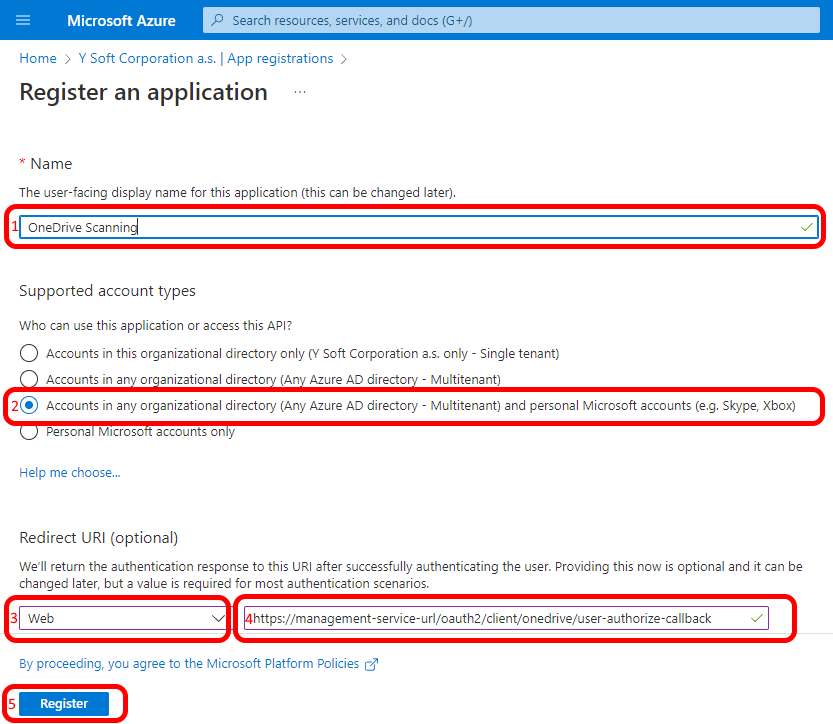Select multitenant and personal accounts option
833x724 pixels.
click(x=29, y=406)
